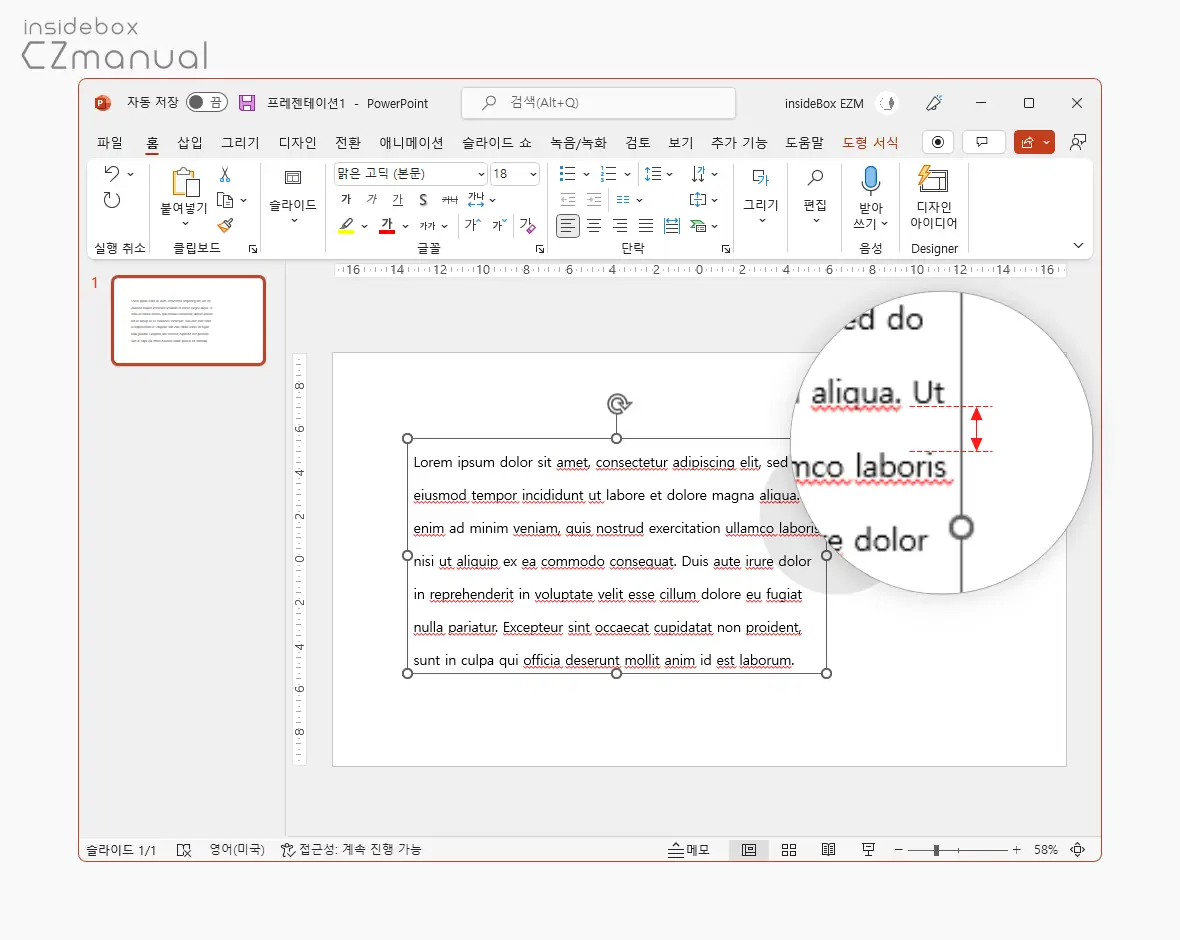This screenshot has width=1180, height=940.
Task: Open the Insert ribbon tab
Action: 190,143
